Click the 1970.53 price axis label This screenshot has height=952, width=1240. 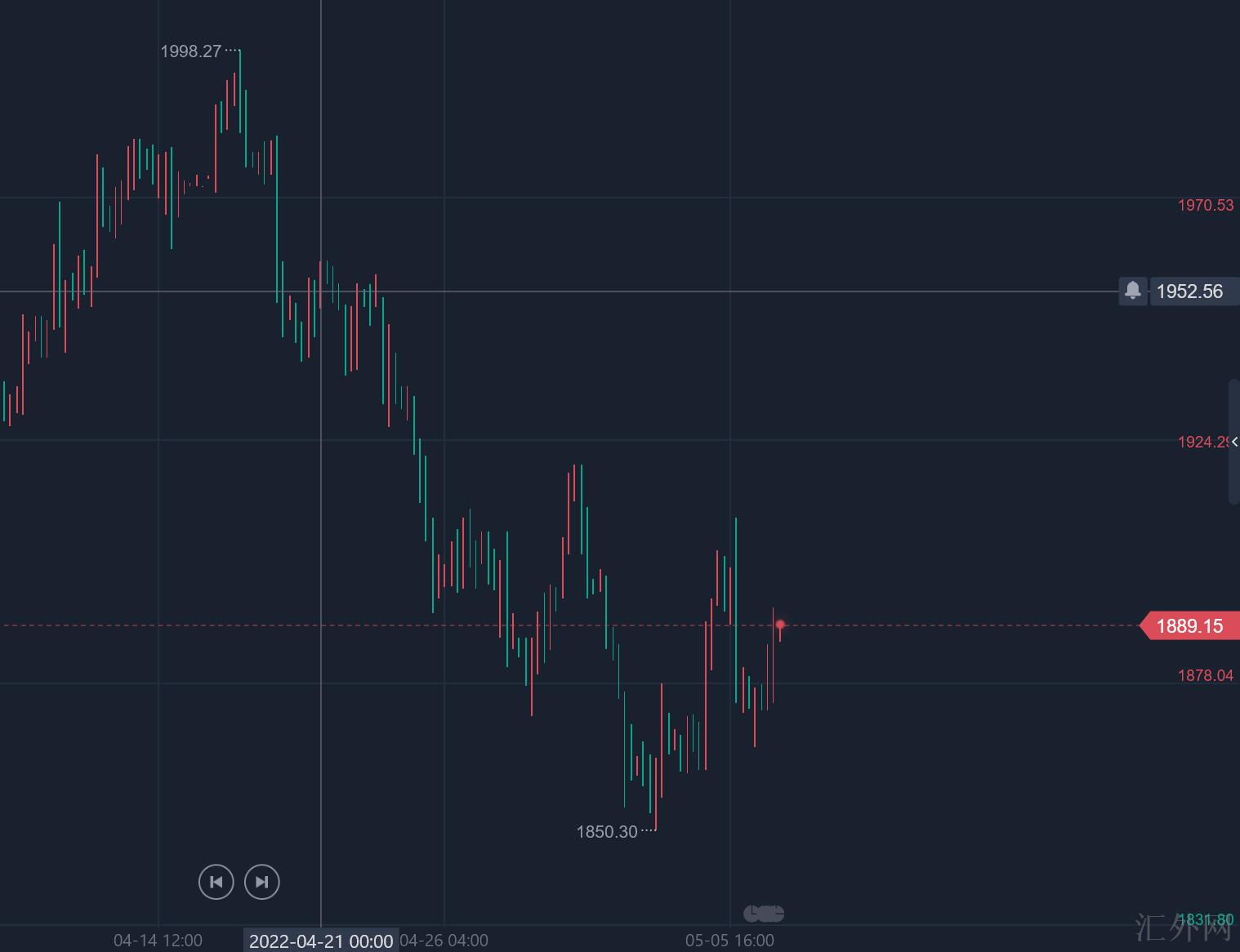pos(1205,205)
